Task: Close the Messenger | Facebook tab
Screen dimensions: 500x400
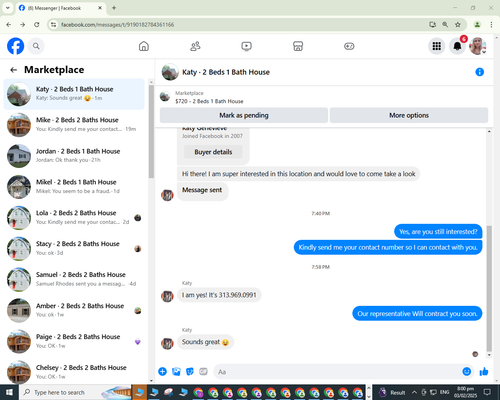Action: coord(100,8)
